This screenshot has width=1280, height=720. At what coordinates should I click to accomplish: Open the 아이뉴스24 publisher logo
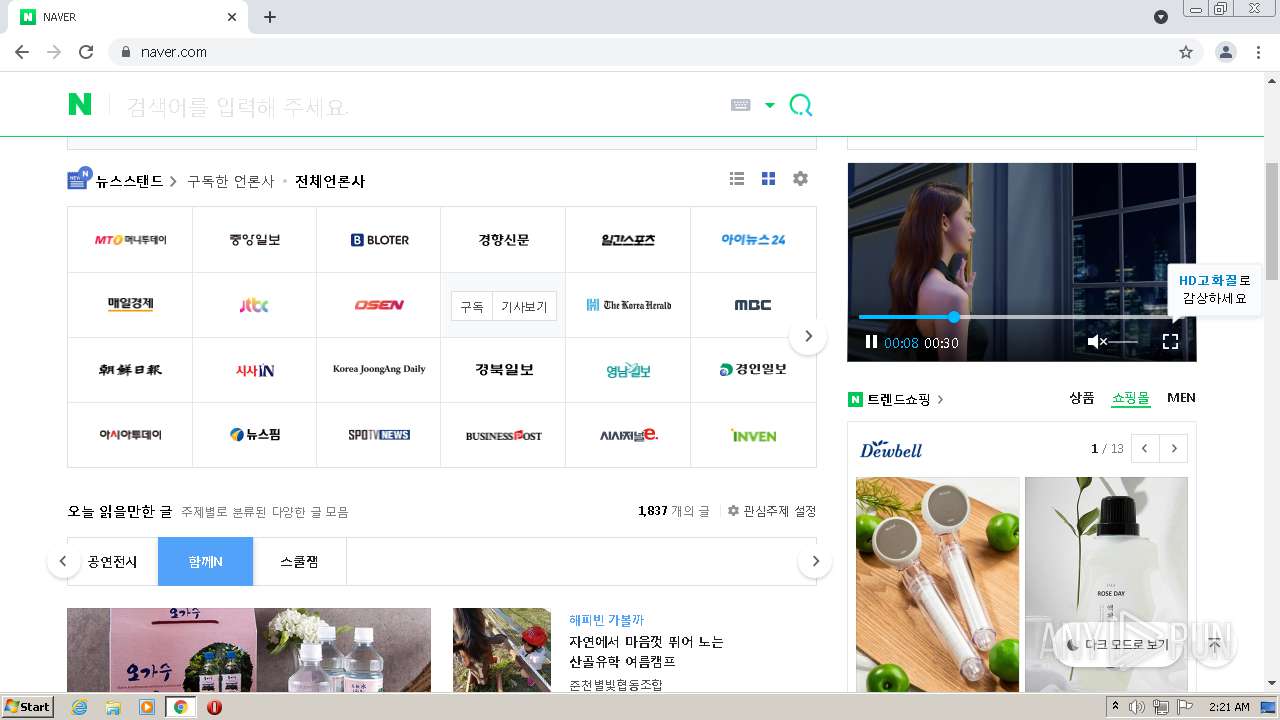click(x=753, y=240)
